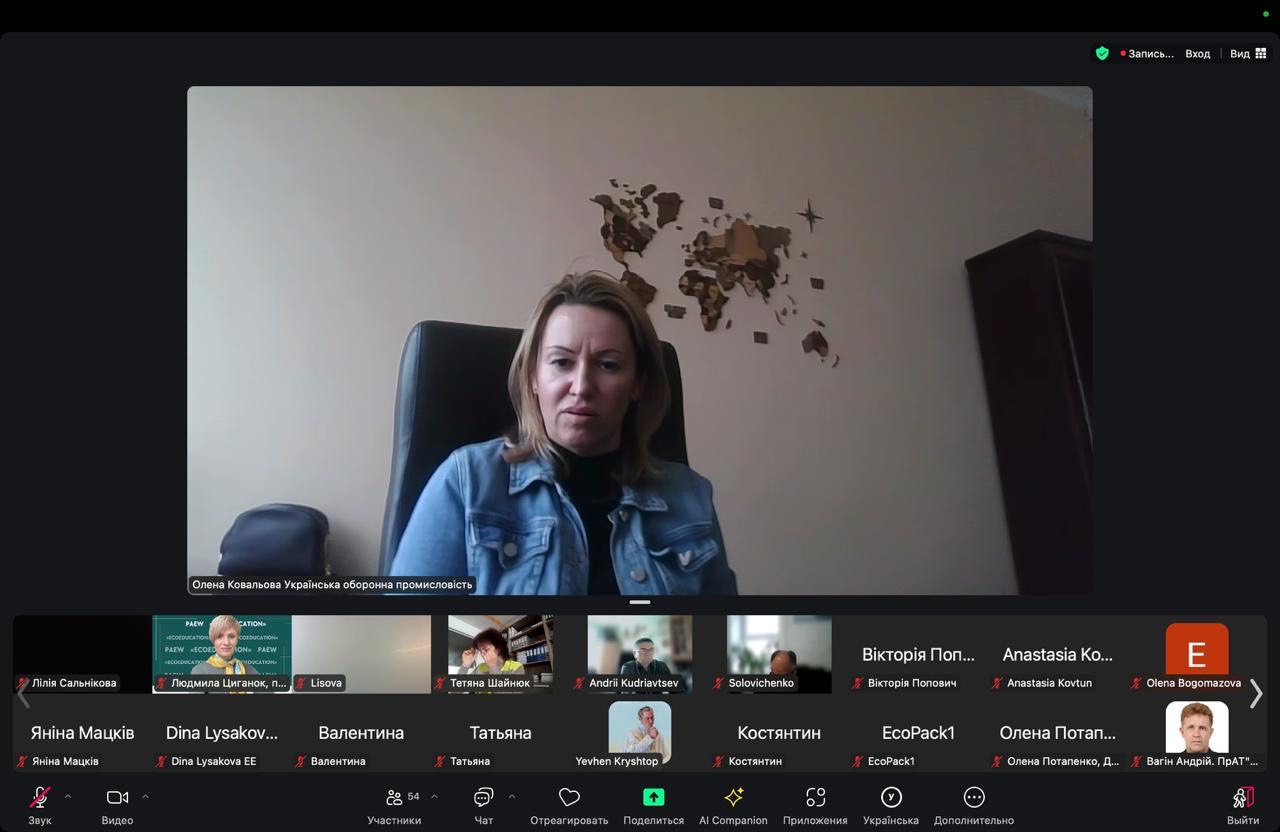Show next page of participant thumbnails
The image size is (1280, 832).
[x=1256, y=693]
